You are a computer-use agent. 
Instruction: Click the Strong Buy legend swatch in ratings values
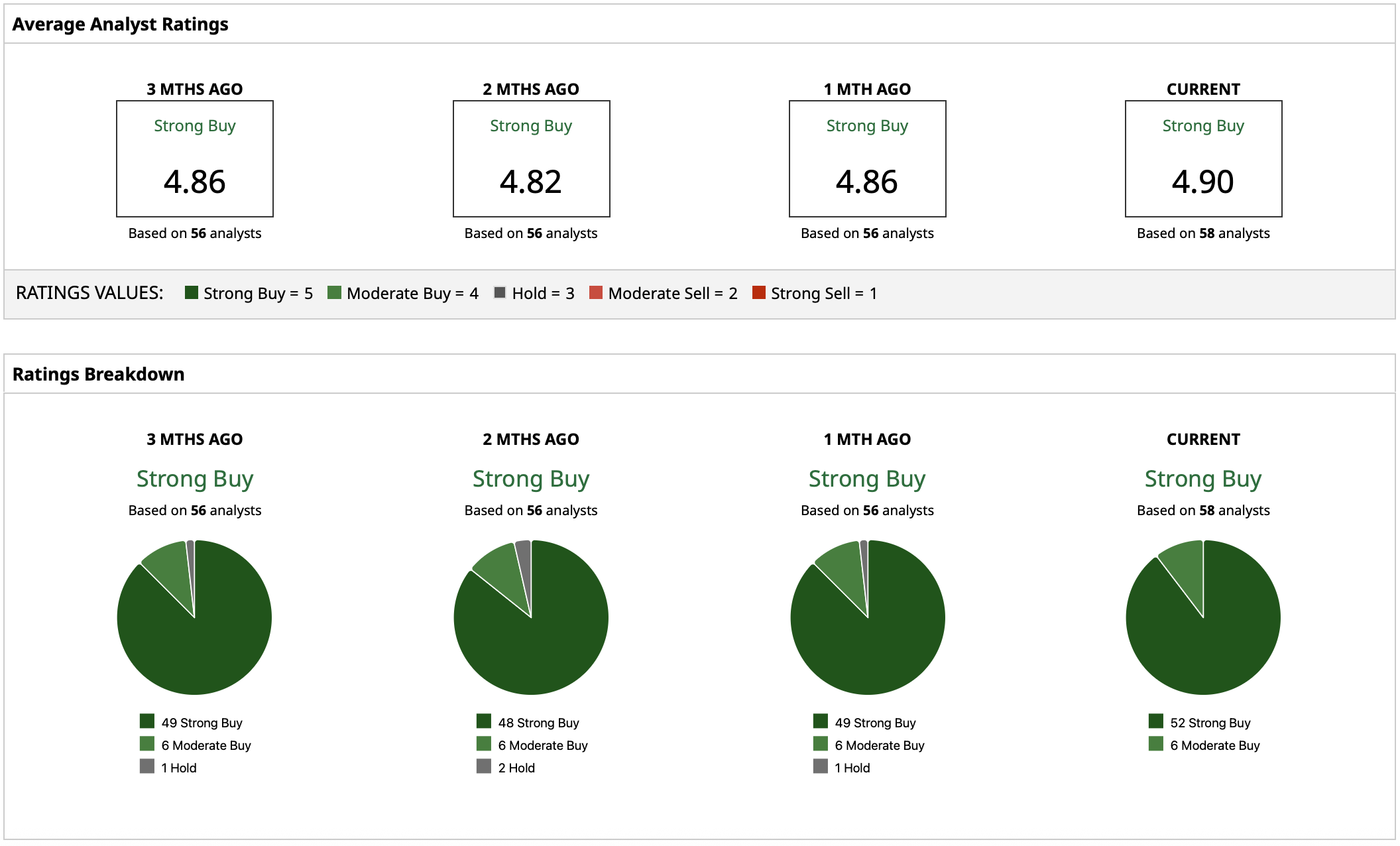(x=192, y=292)
